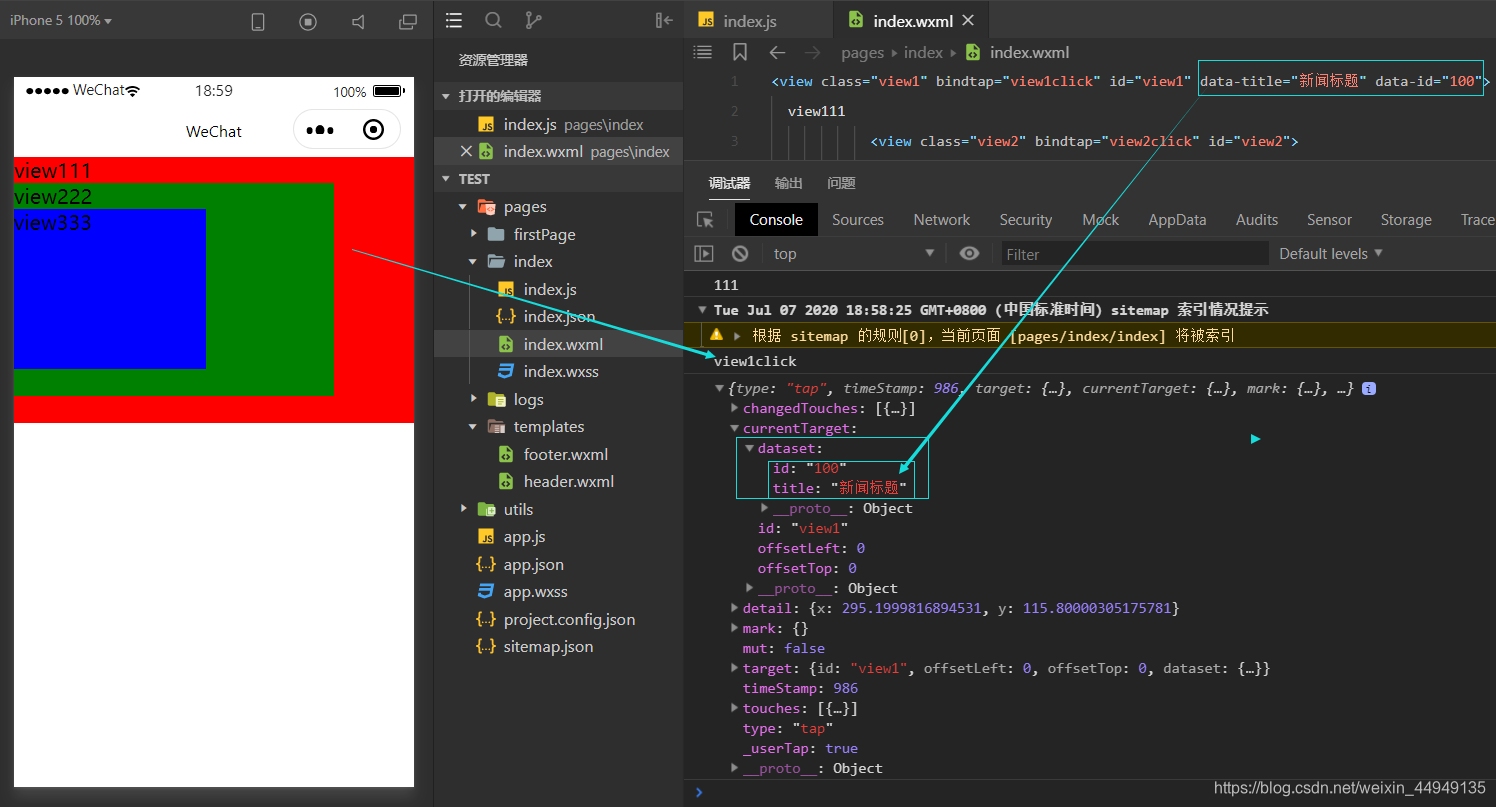Expand the firstPage folder
Viewport: 1496px width, 807px height.
(474, 234)
